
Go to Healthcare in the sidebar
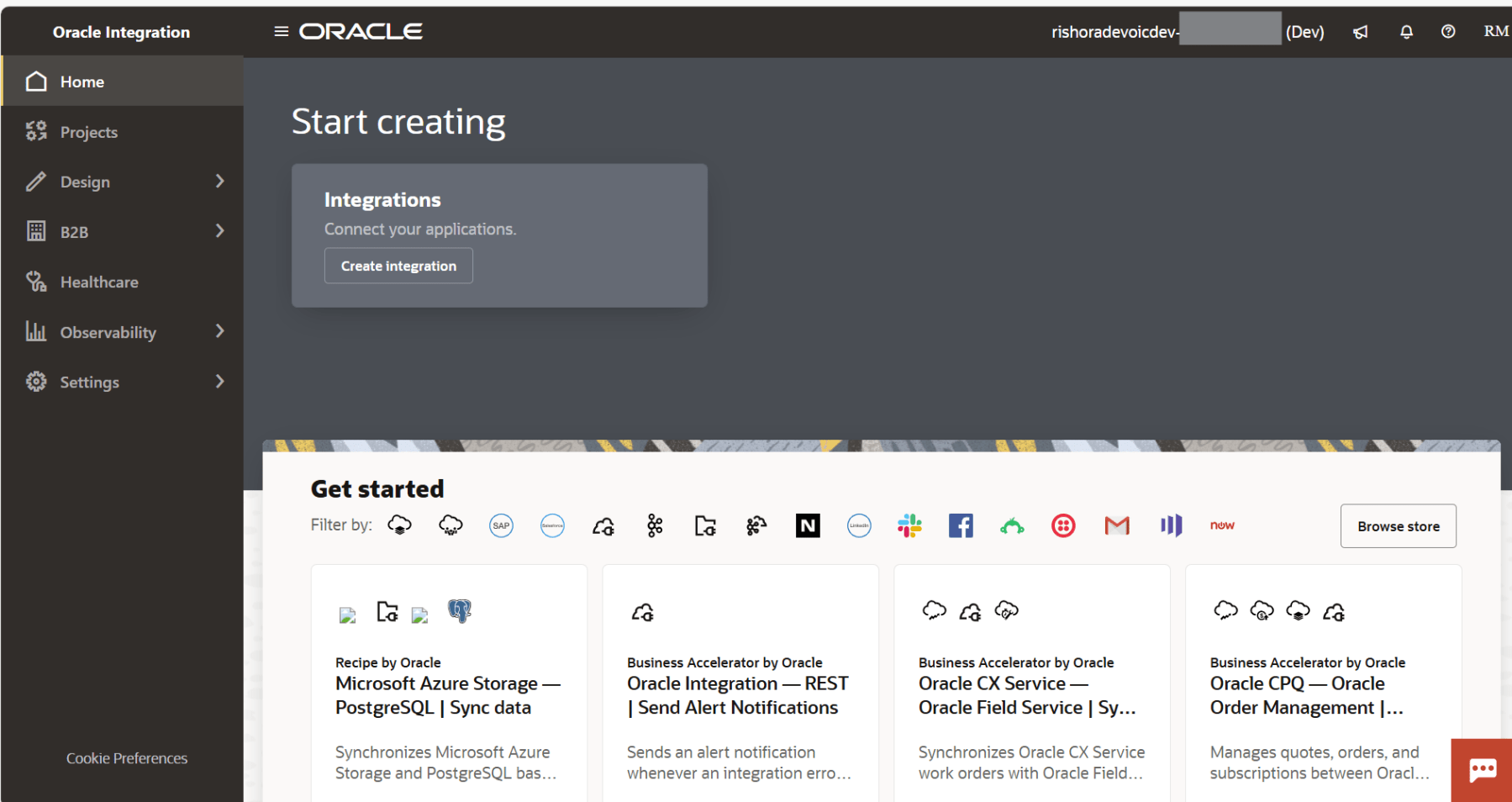coord(98,282)
